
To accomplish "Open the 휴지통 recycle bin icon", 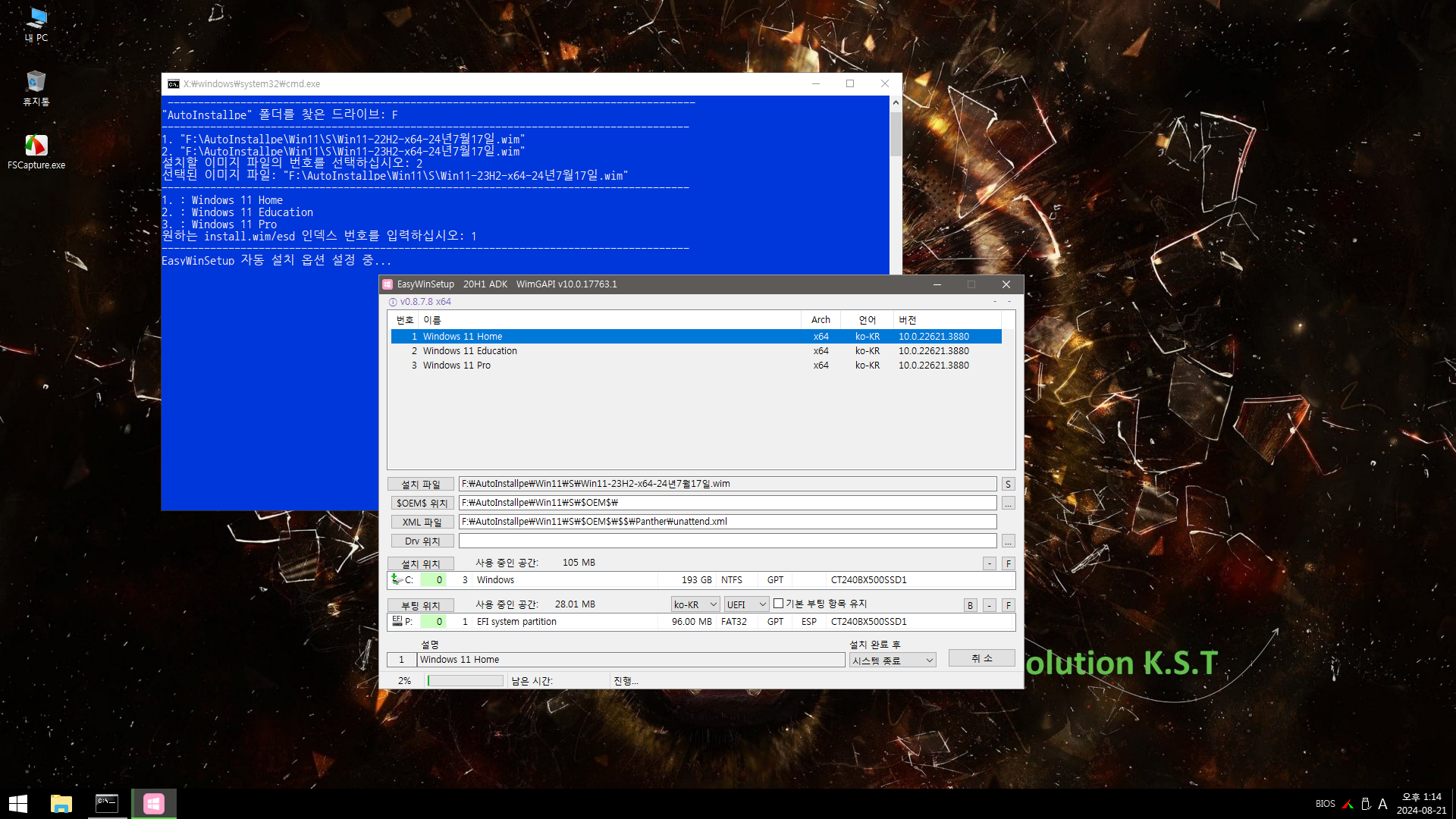I will [36, 88].
